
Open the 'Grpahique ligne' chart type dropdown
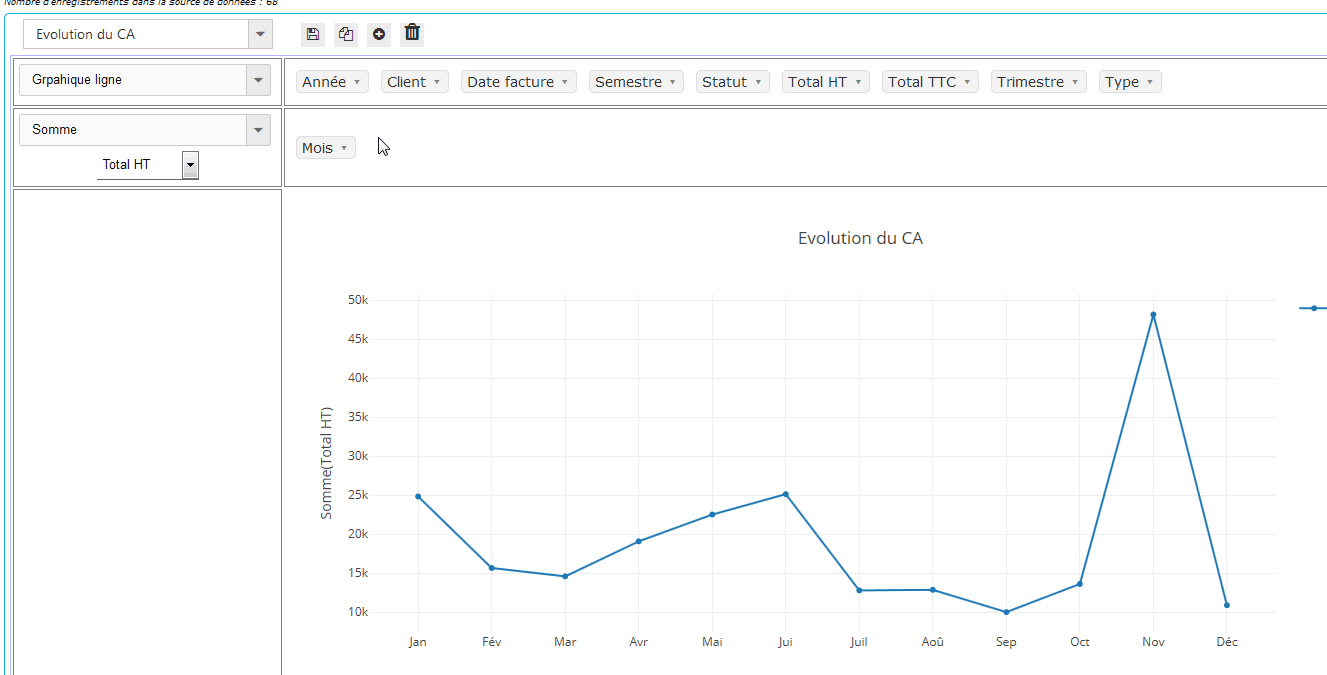(x=259, y=80)
